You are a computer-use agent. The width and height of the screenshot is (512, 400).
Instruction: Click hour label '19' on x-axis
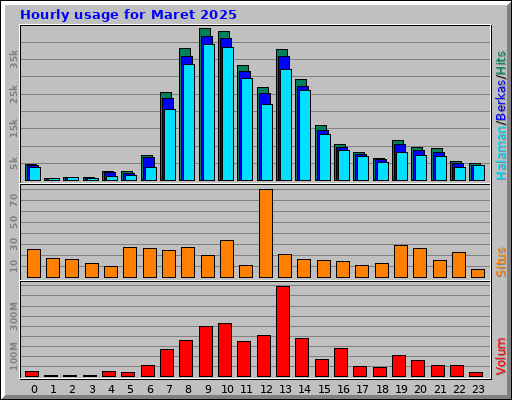point(401,389)
